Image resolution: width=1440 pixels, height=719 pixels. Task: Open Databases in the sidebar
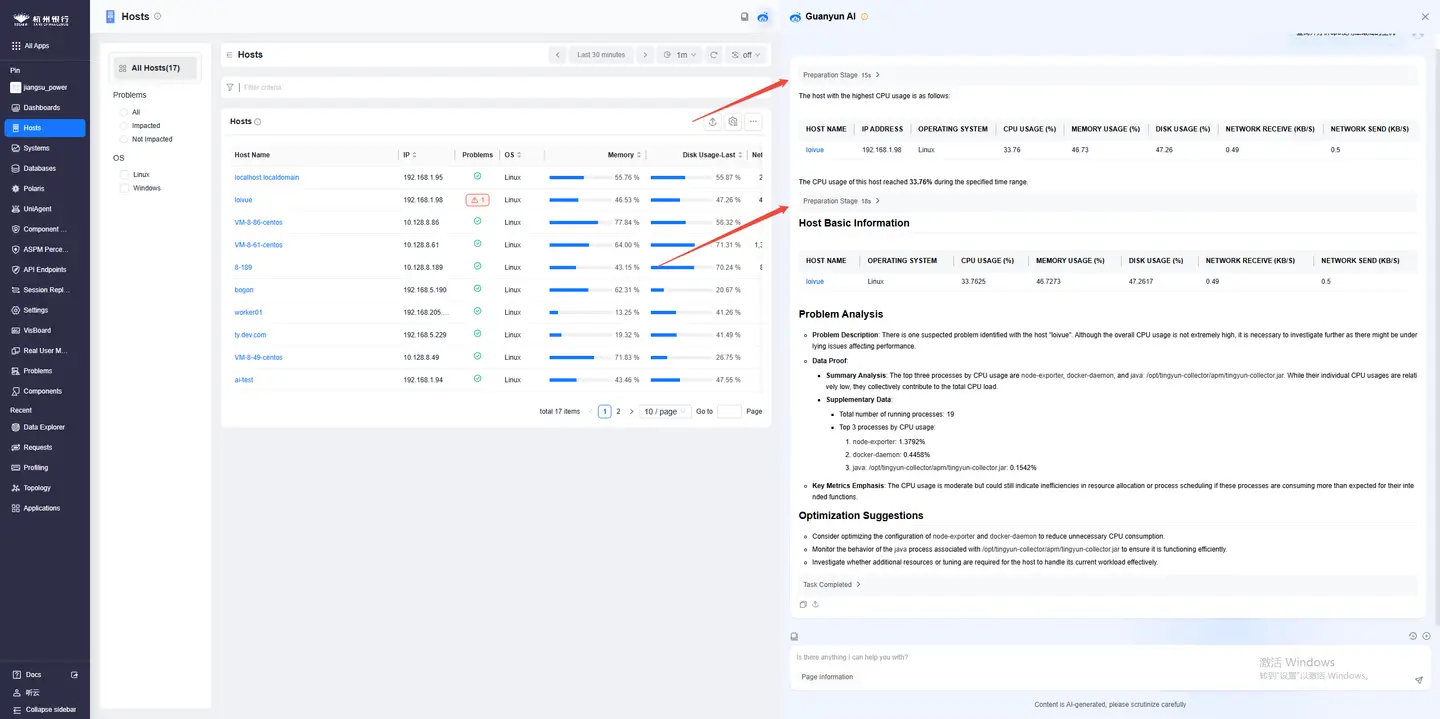(x=44, y=168)
